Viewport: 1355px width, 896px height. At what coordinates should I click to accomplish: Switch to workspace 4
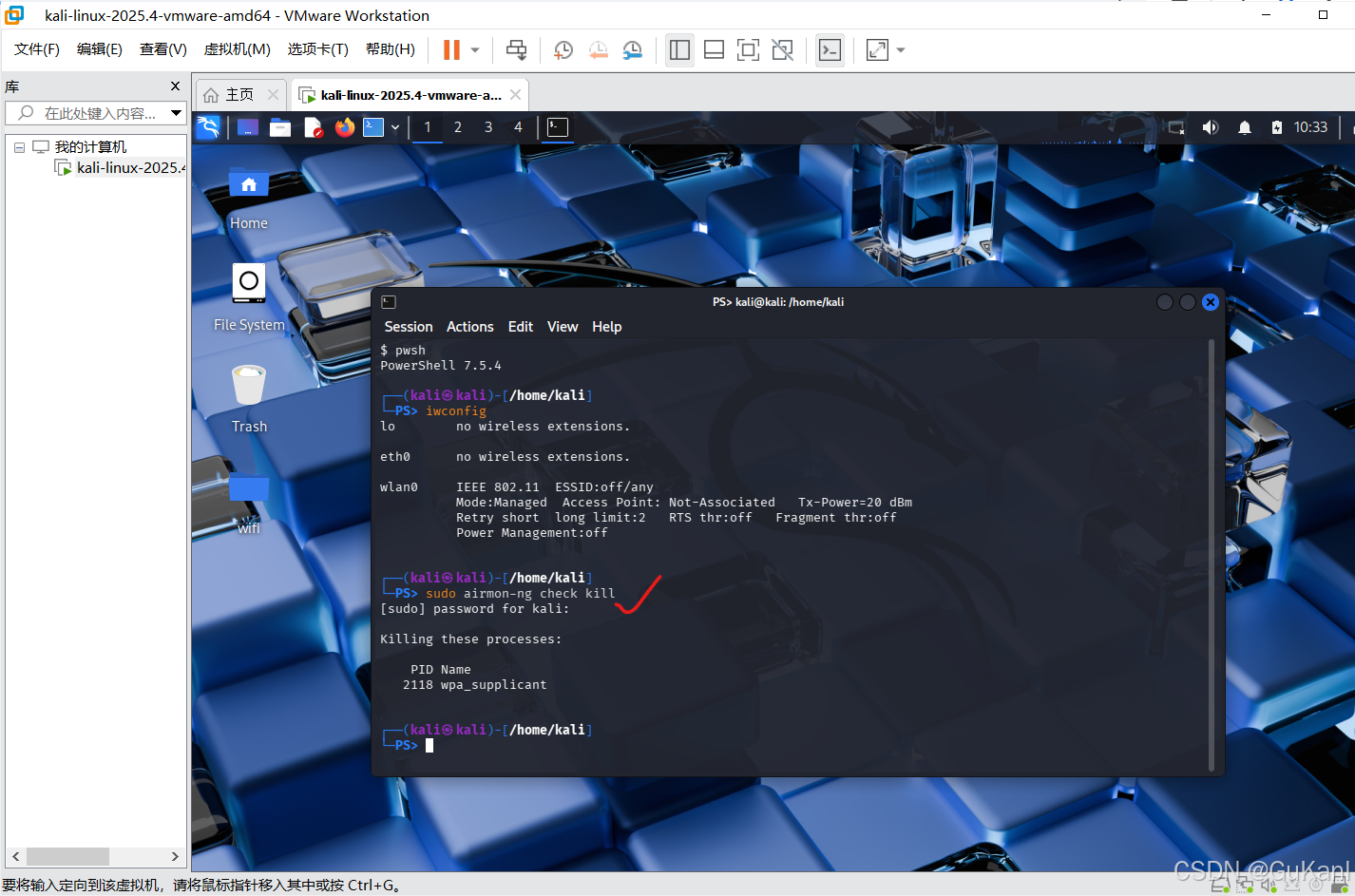point(518,127)
